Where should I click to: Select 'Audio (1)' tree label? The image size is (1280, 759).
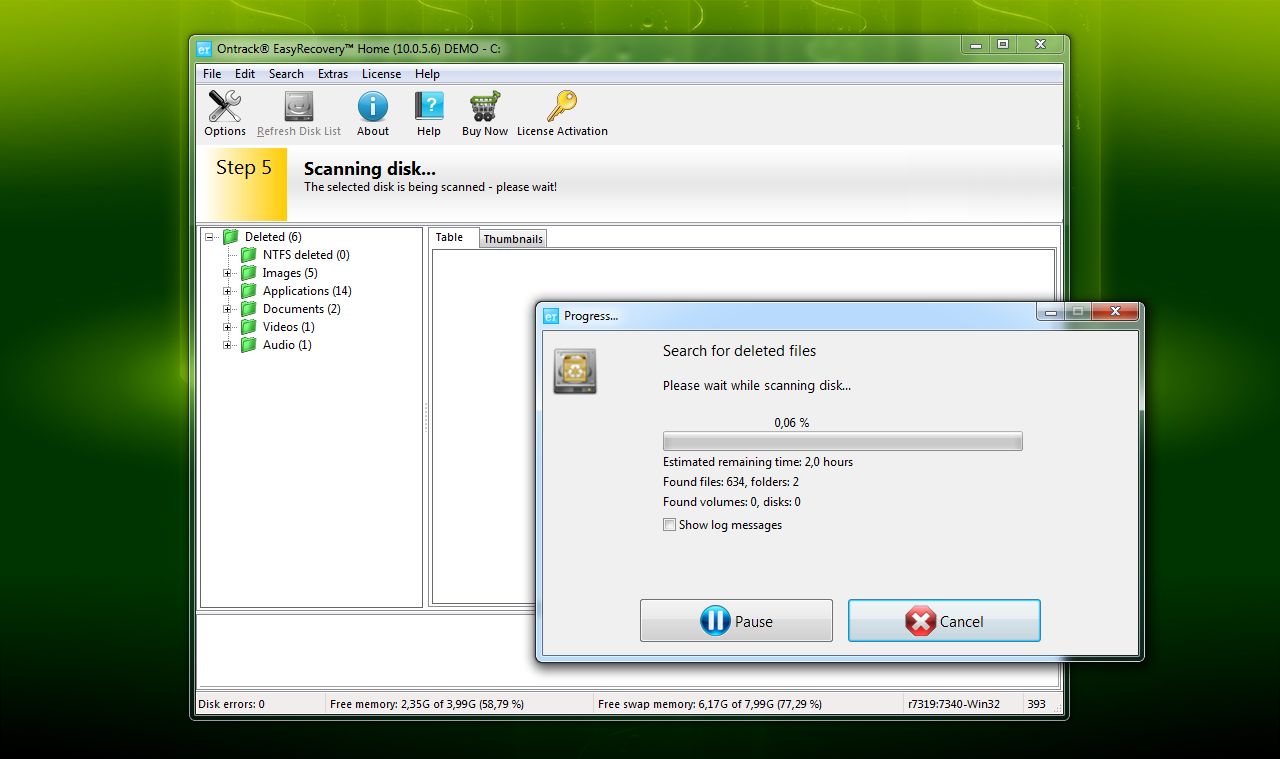[x=287, y=345]
